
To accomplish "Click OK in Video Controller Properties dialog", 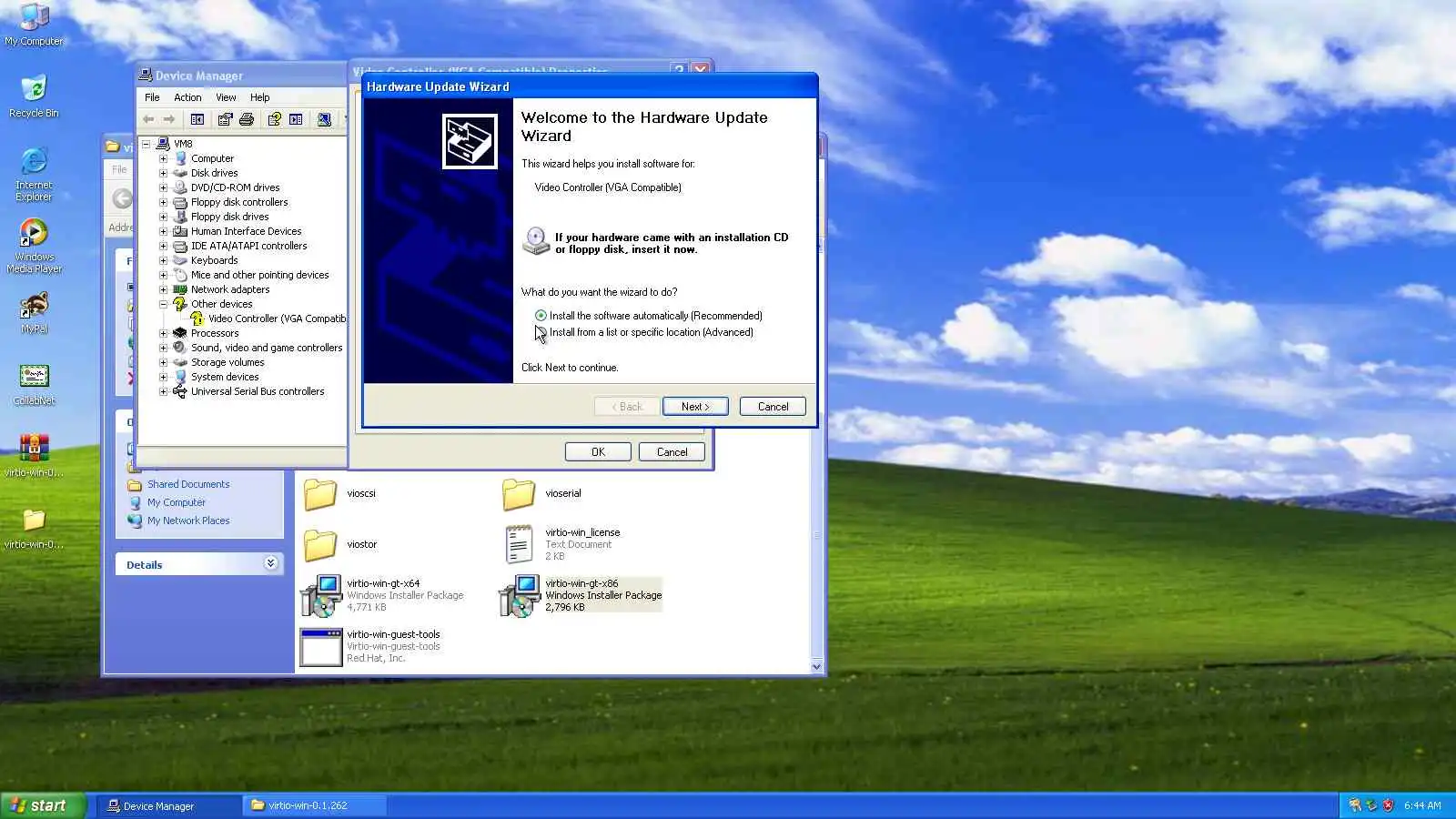I will 598,452.
